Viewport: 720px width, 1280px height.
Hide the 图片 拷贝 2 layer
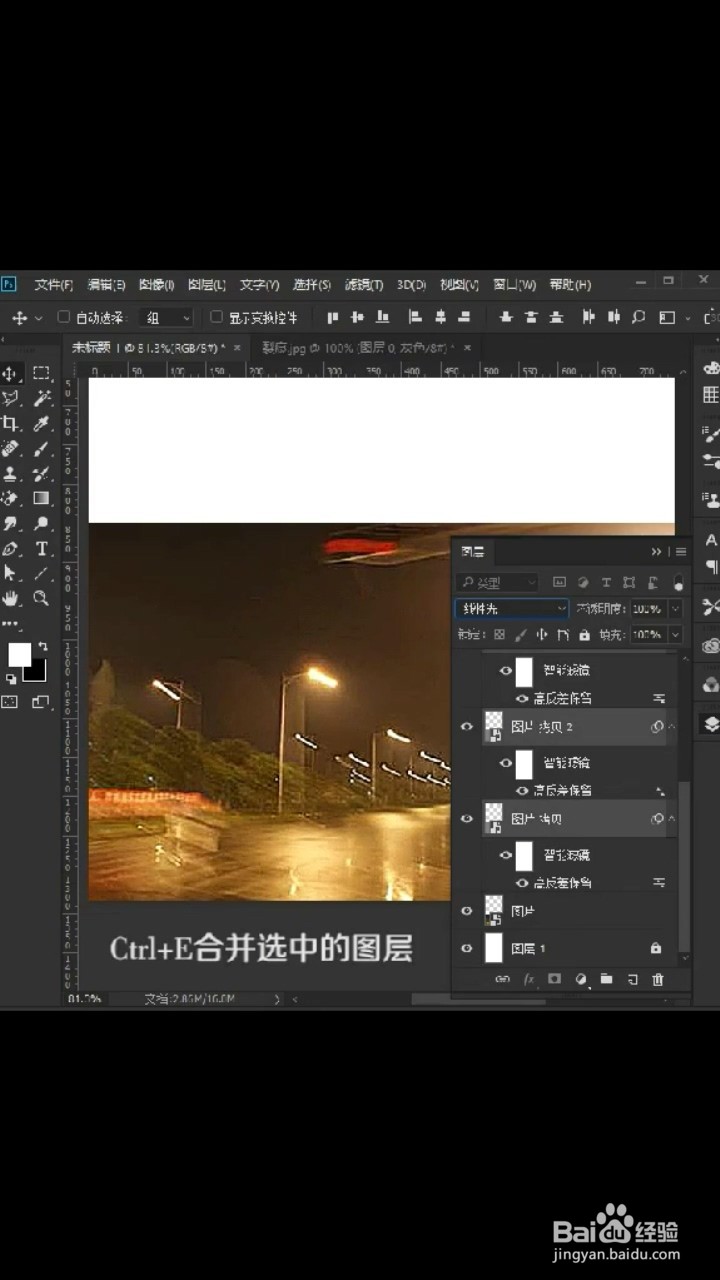tap(466, 727)
